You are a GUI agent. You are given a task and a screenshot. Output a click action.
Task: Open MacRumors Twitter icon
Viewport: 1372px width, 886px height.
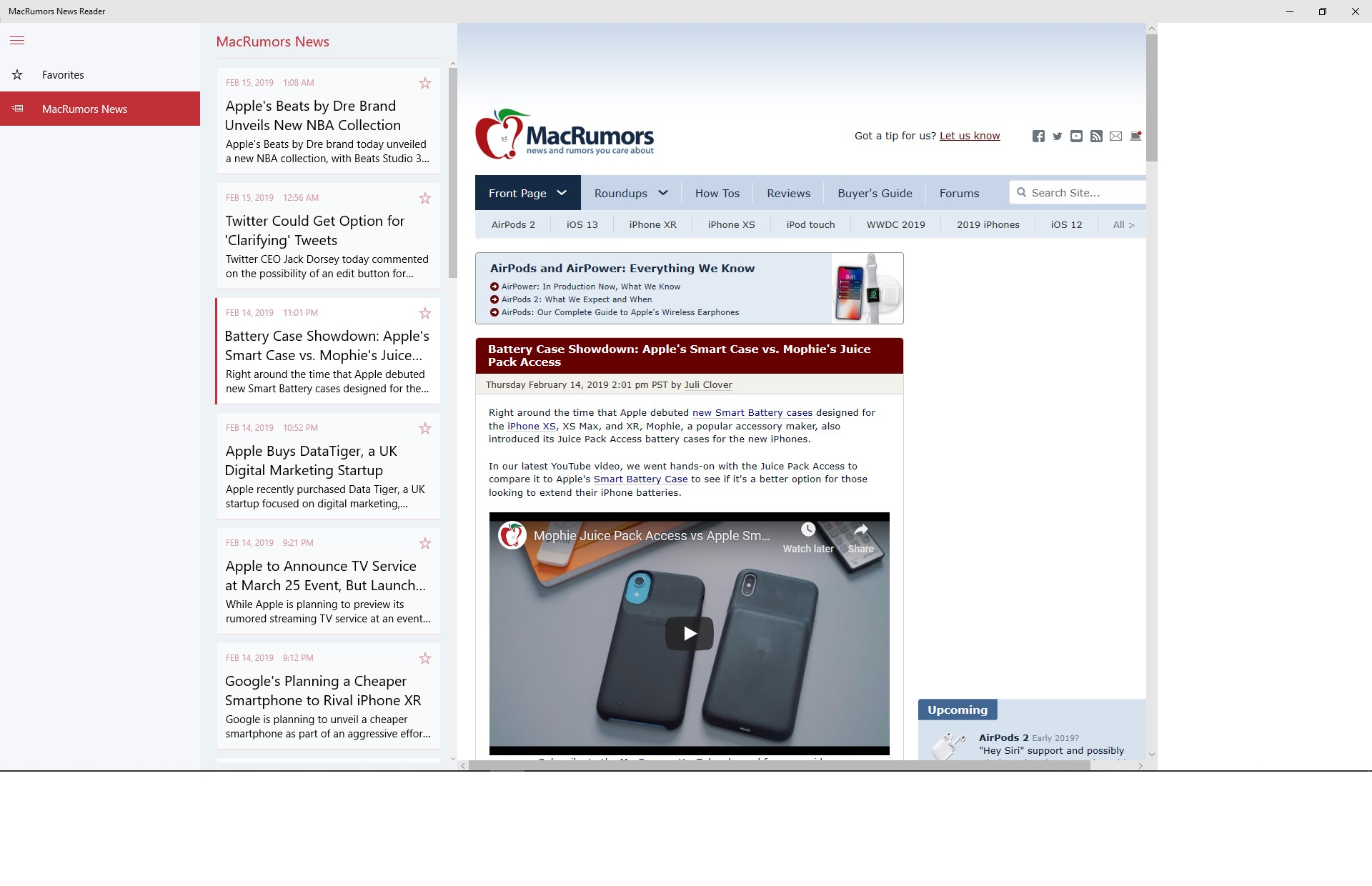pyautogui.click(x=1058, y=136)
